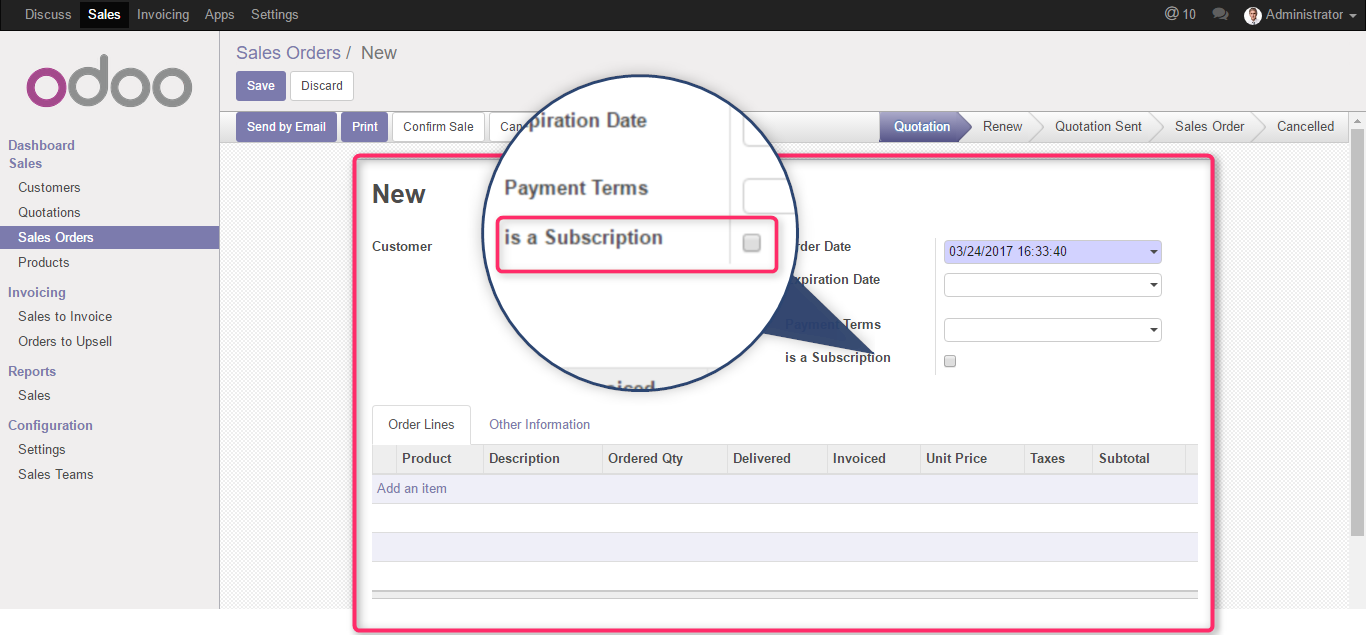
Task: Click the Odoo logo in sidebar
Action: point(109,87)
